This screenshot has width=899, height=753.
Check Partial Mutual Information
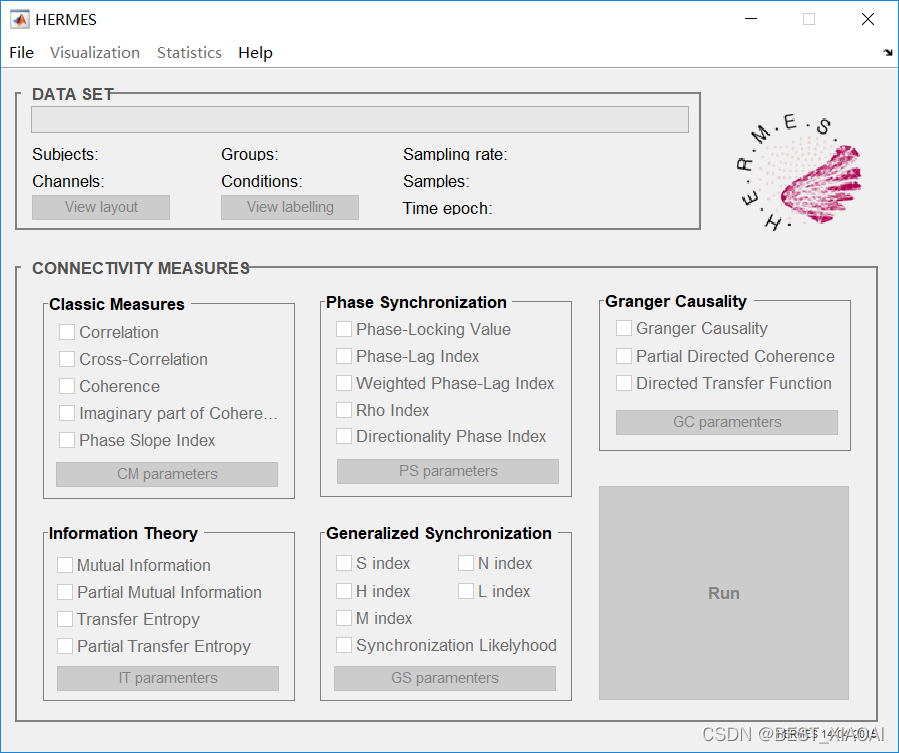pos(65,592)
